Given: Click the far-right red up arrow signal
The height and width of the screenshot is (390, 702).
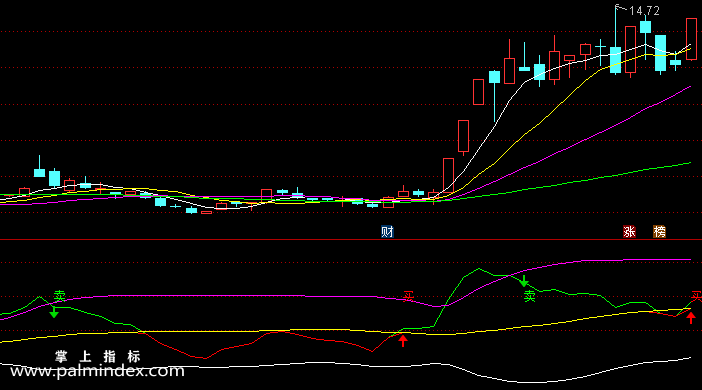Looking at the screenshot, I should 691,318.
